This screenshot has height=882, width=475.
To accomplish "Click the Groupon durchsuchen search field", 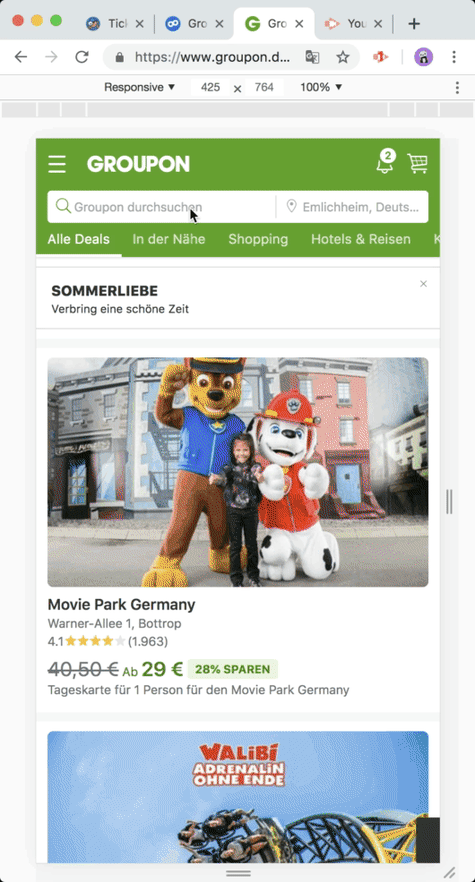I will point(162,207).
